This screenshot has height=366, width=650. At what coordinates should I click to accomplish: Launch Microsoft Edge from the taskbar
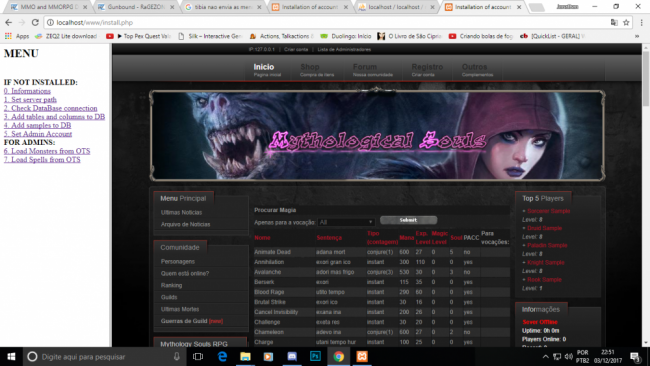coord(222,356)
